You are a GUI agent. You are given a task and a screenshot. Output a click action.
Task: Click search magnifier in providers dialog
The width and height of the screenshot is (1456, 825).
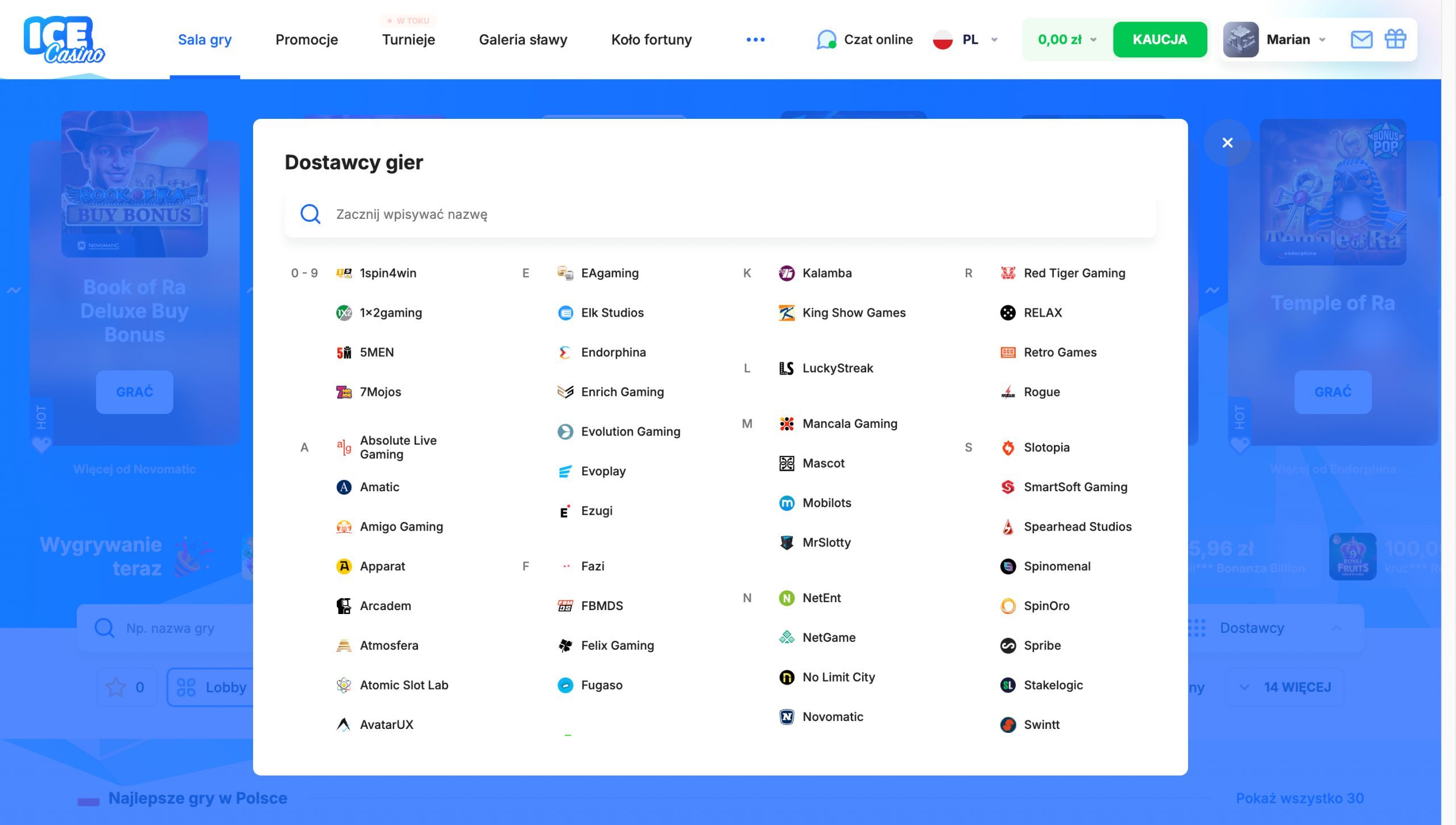[x=310, y=214]
